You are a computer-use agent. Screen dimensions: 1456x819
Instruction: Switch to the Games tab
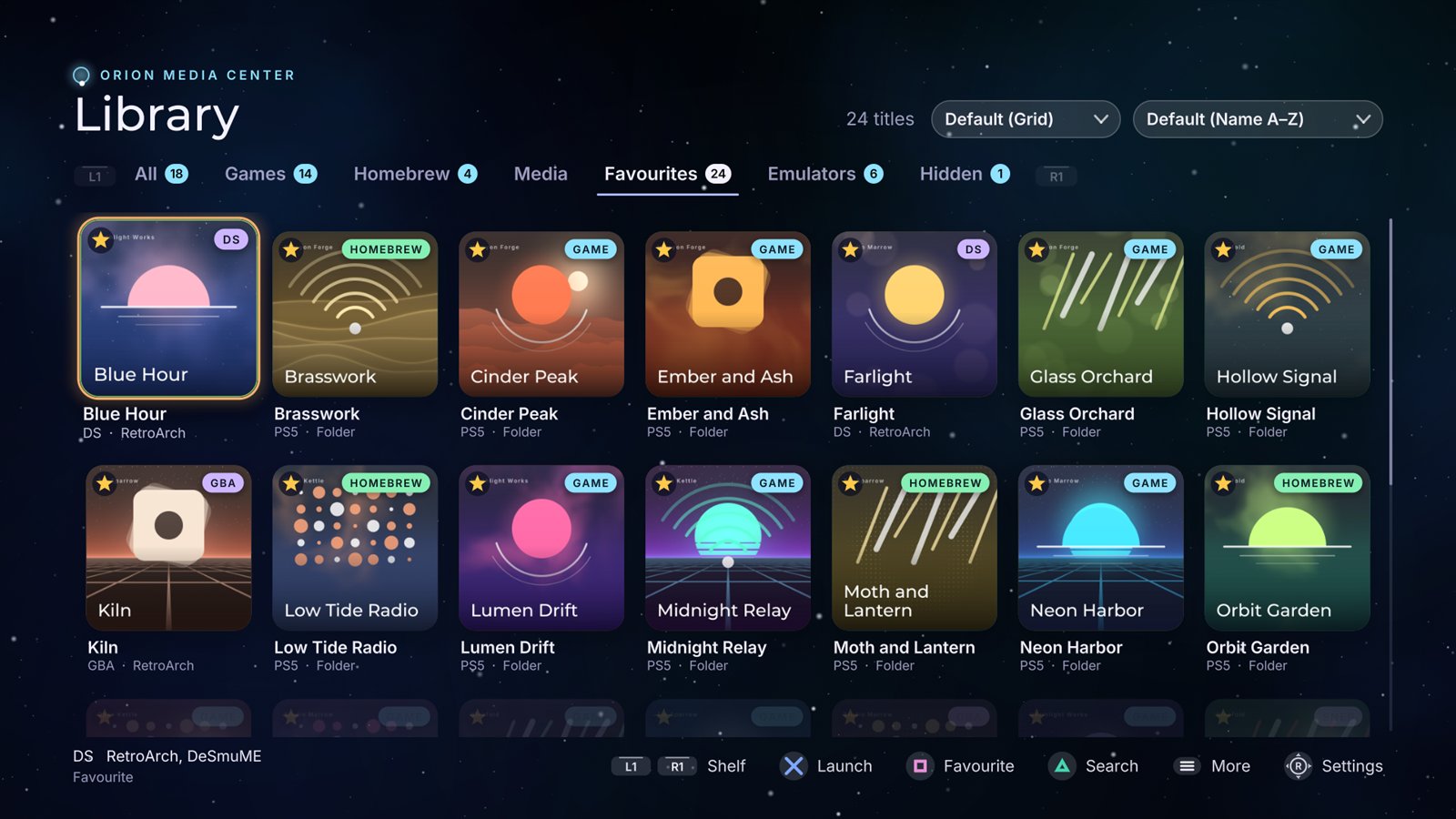coord(270,174)
